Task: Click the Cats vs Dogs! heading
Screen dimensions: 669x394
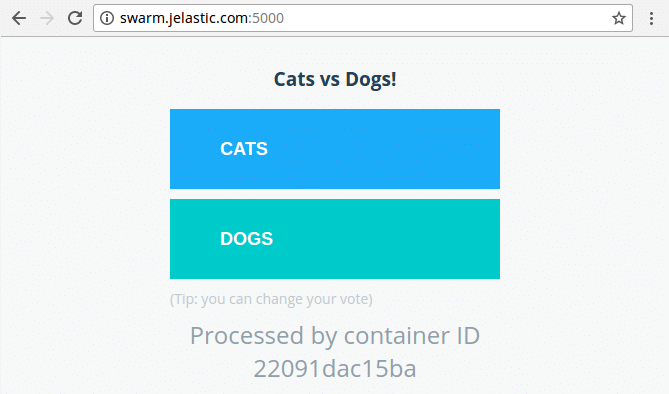Action: [335, 79]
